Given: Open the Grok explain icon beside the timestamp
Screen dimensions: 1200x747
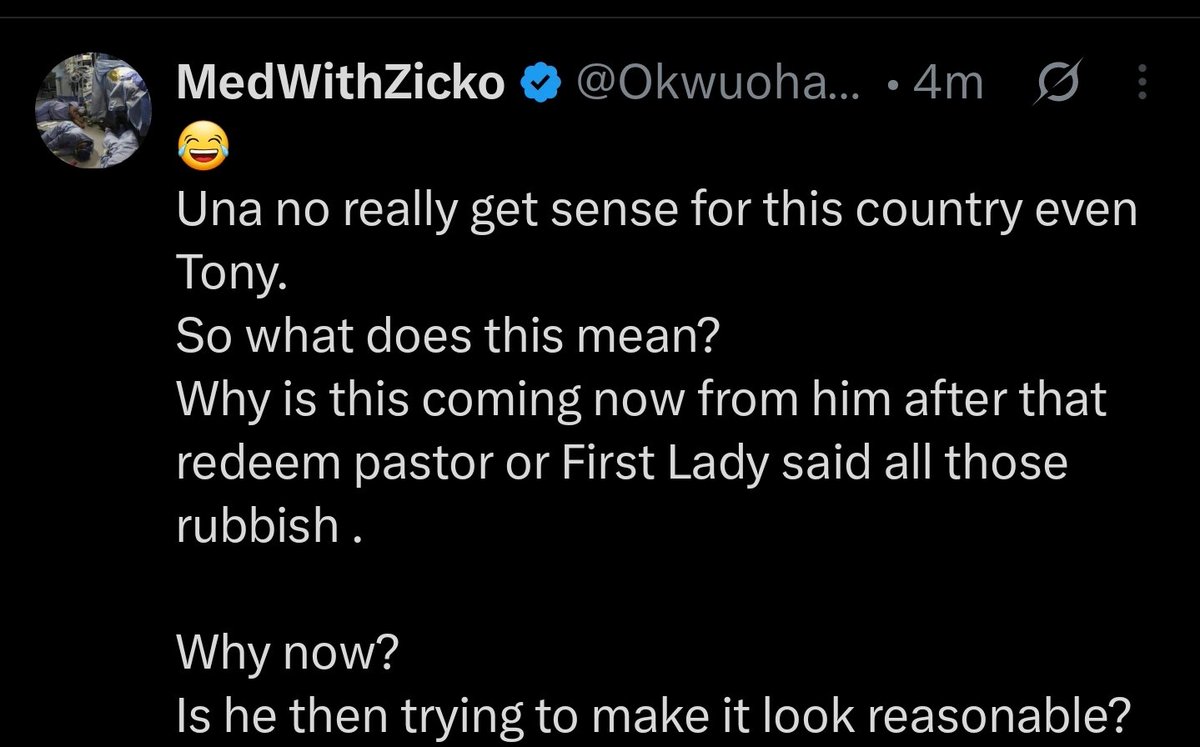Looking at the screenshot, I should click(x=1054, y=85).
